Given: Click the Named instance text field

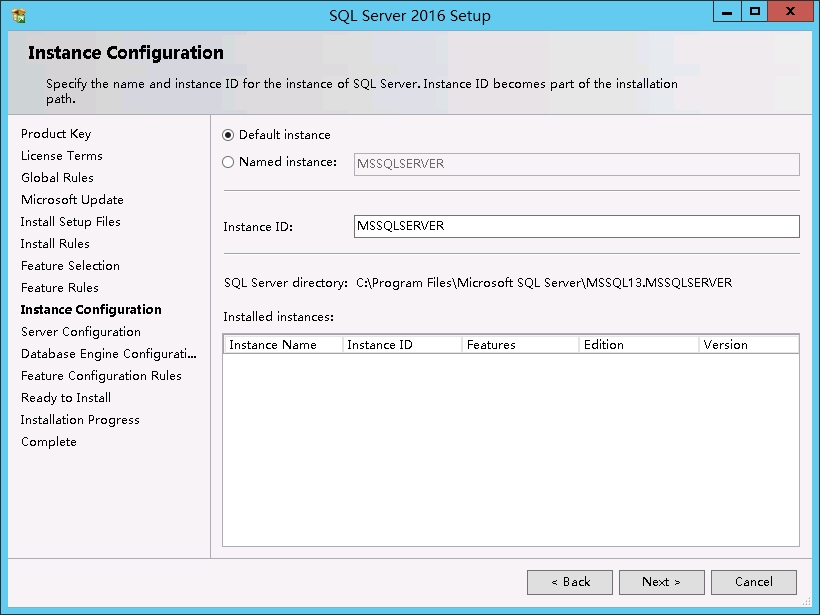Looking at the screenshot, I should click(576, 164).
